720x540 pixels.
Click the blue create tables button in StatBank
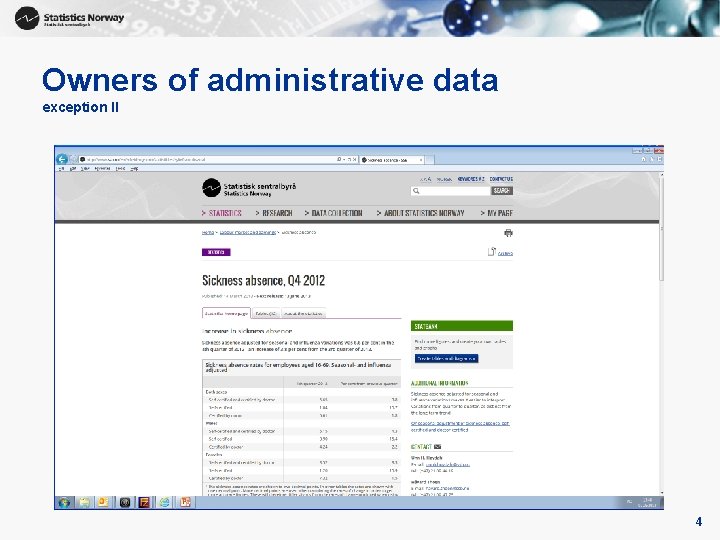[447, 358]
